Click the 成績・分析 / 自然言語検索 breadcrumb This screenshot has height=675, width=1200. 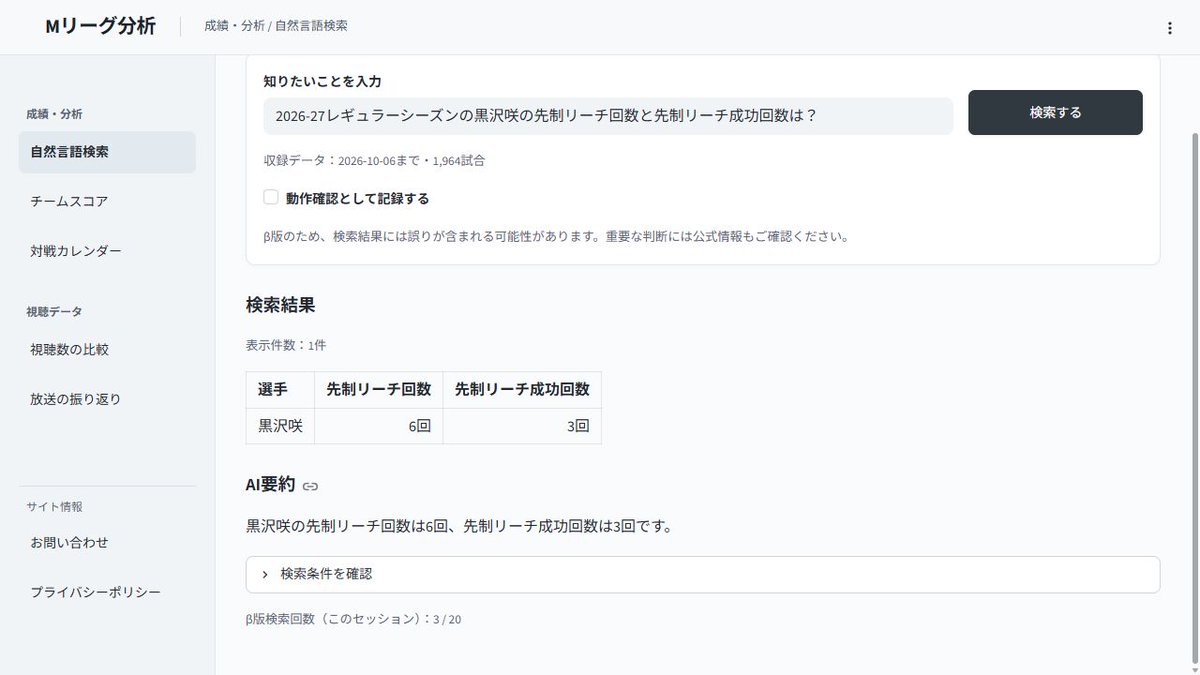(x=276, y=26)
